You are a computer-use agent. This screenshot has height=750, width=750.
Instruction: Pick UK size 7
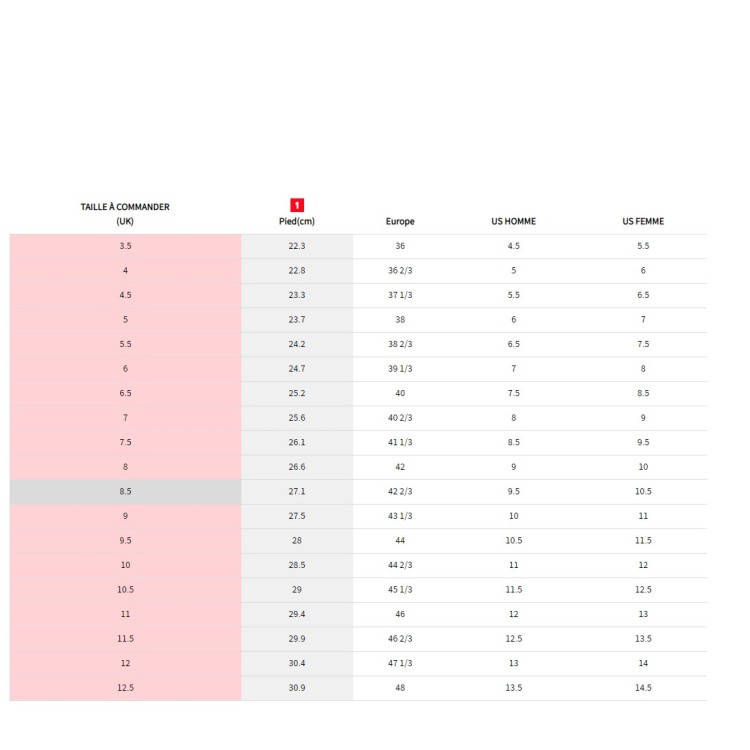click(x=125, y=418)
